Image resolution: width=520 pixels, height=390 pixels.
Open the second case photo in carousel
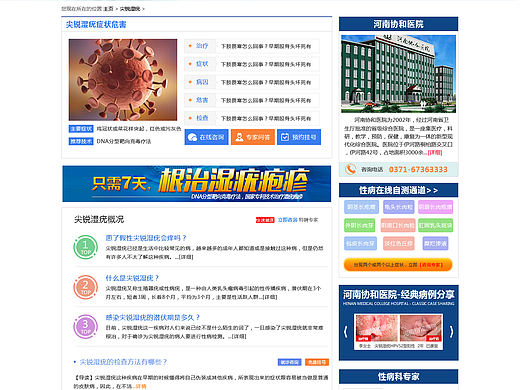[x=421, y=328]
